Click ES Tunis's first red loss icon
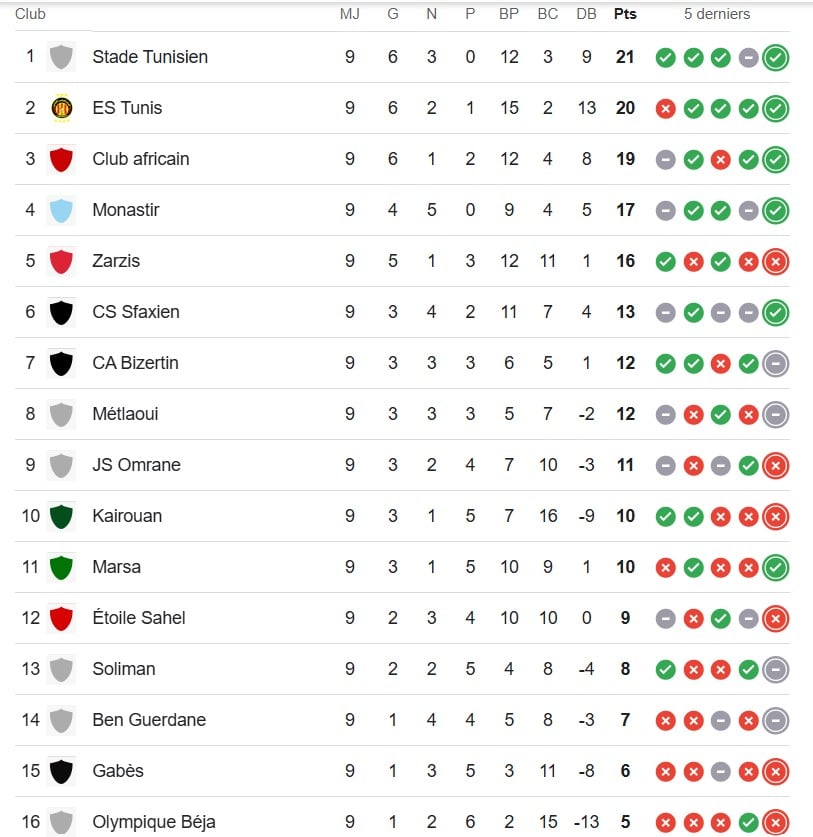 pos(665,109)
